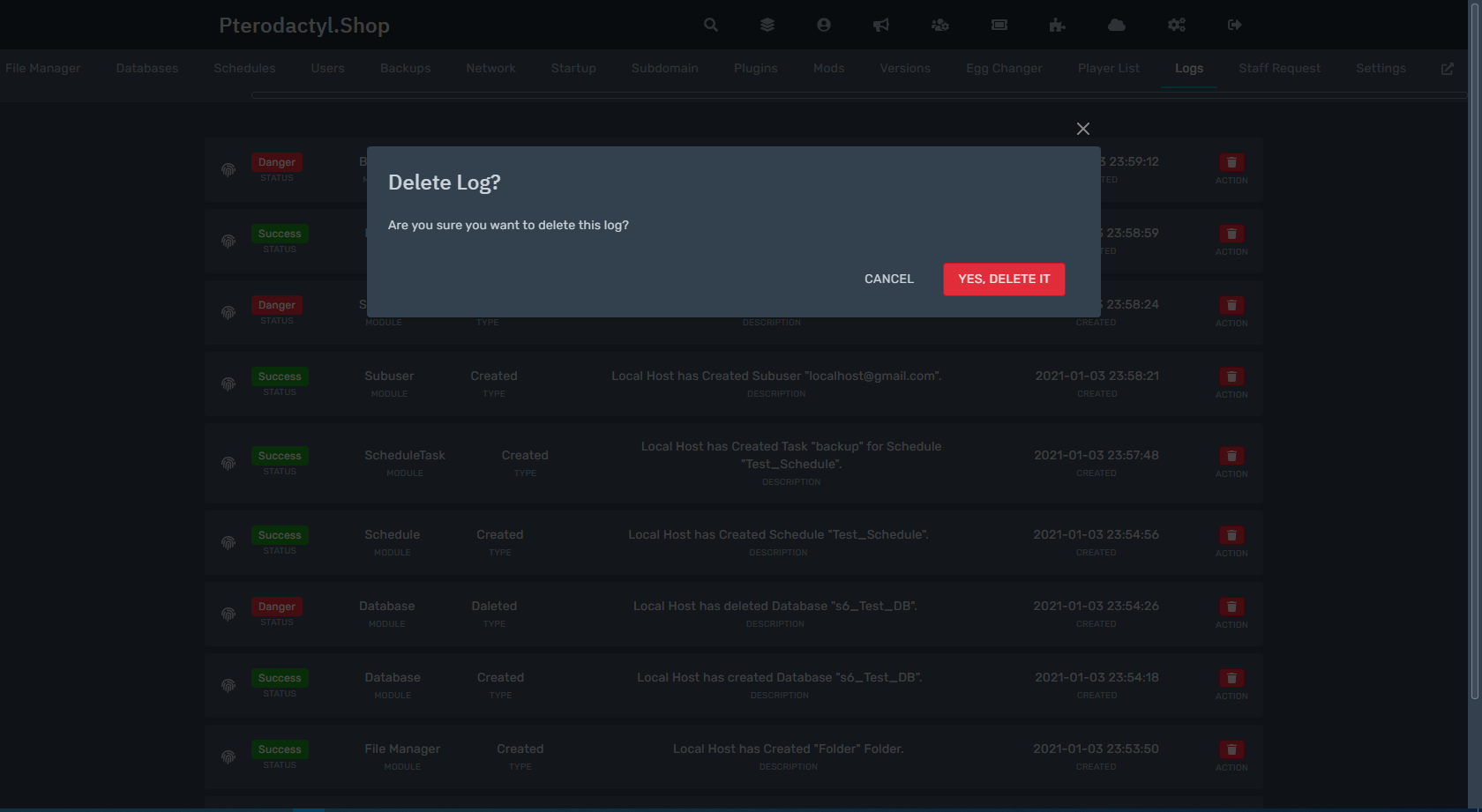The width and height of the screenshot is (1482, 812).
Task: Click the search magnifier icon in header
Action: 711,25
